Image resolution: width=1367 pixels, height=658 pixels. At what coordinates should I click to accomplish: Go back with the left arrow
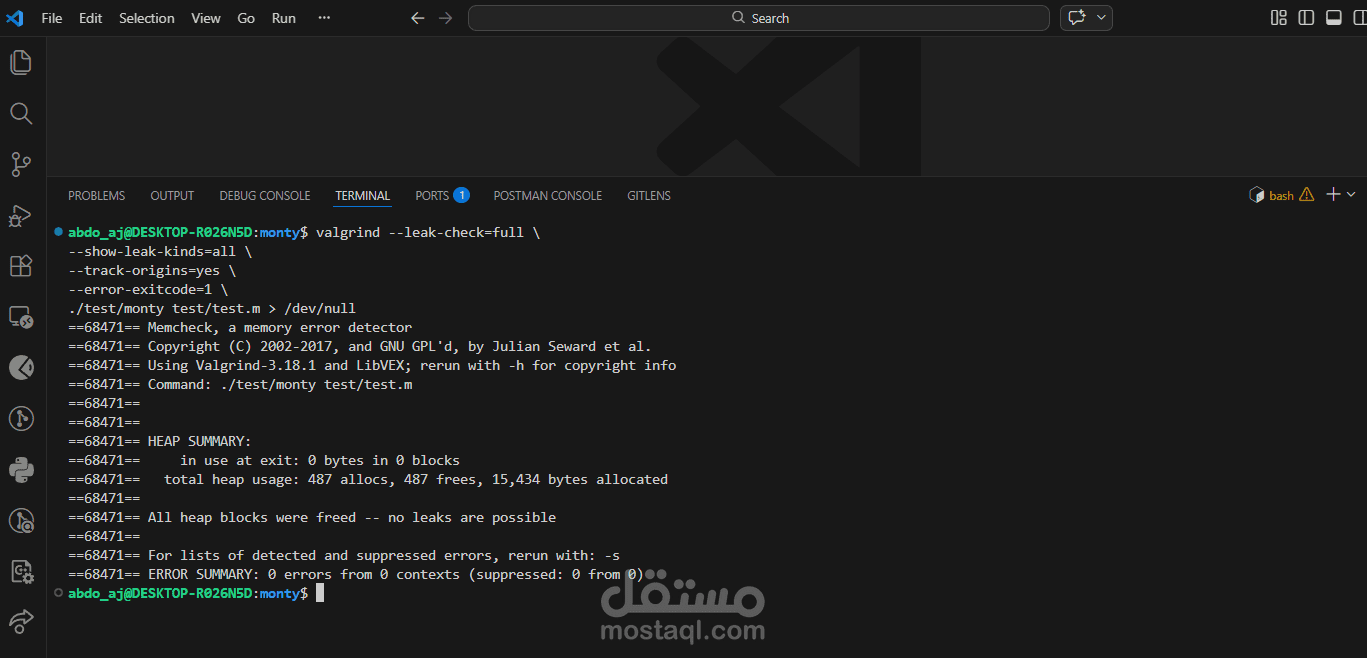[418, 18]
